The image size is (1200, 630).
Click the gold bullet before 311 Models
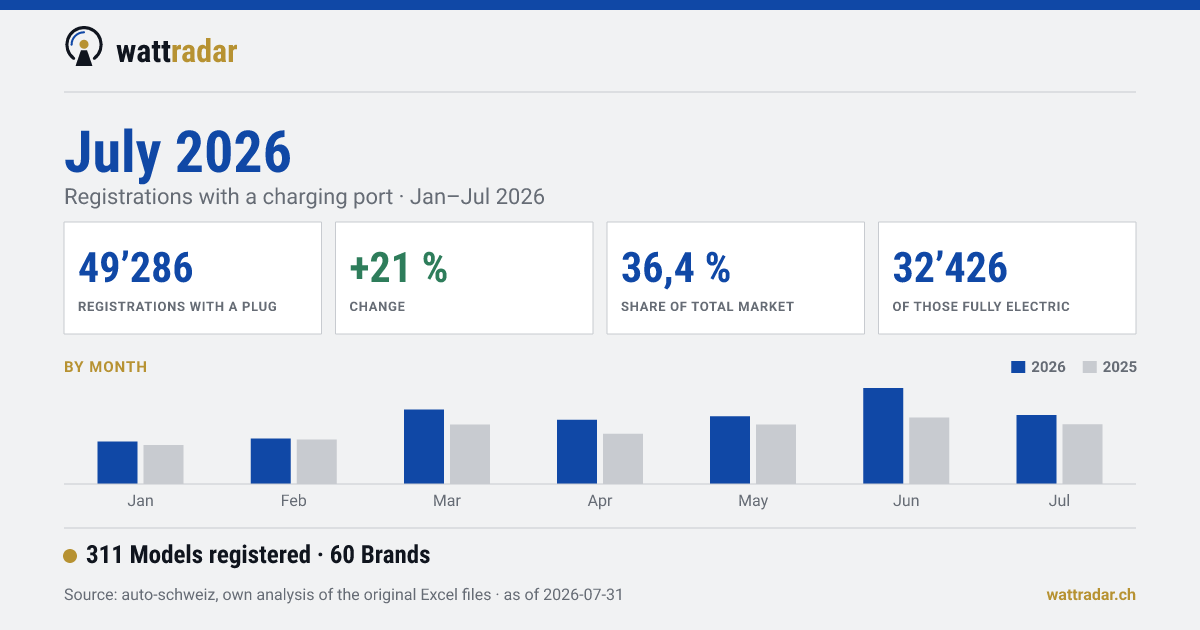click(x=70, y=556)
